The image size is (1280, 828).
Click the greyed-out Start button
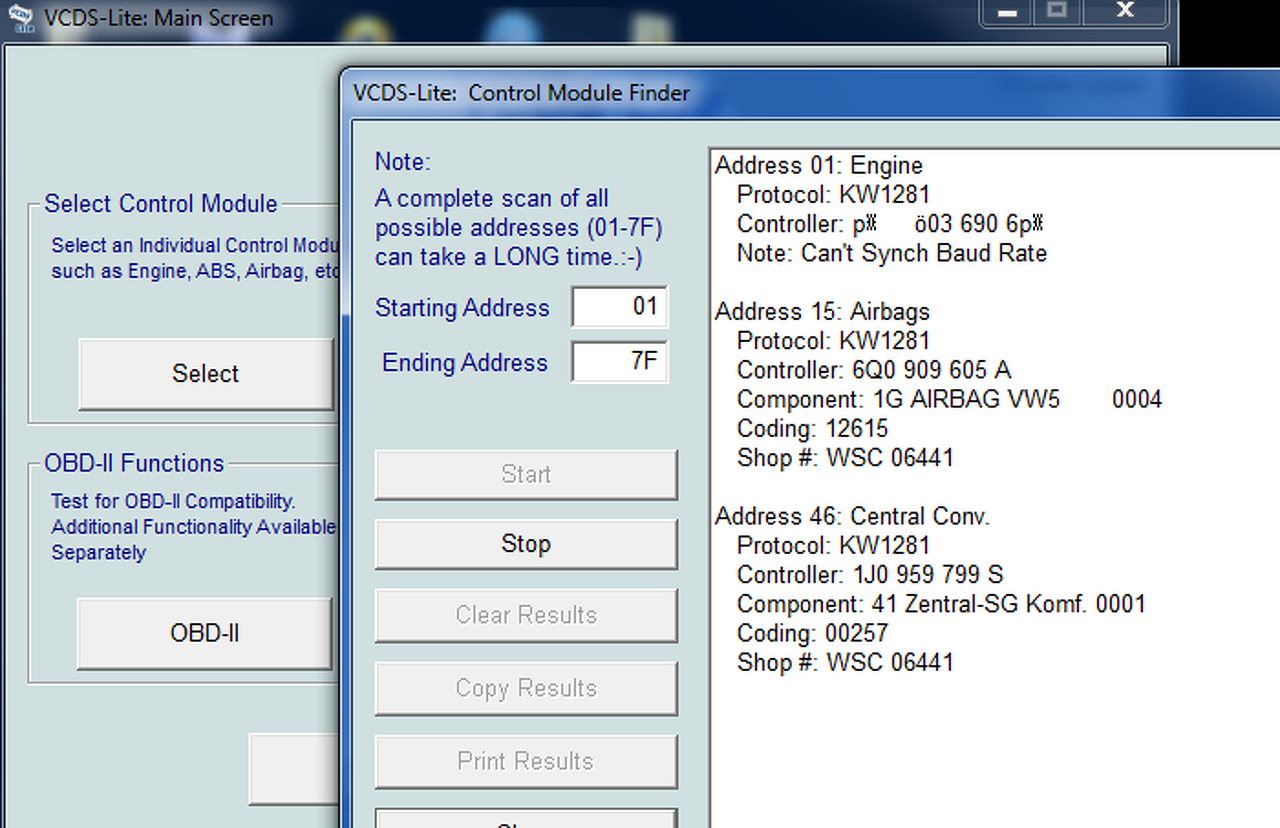(x=526, y=474)
